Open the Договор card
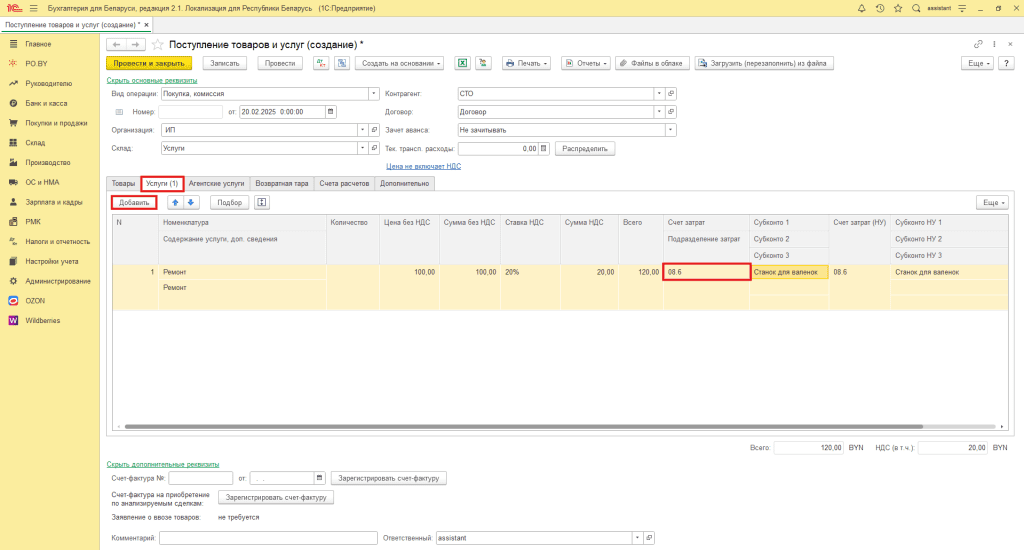Screen dimensions: 1024x550 point(671,112)
